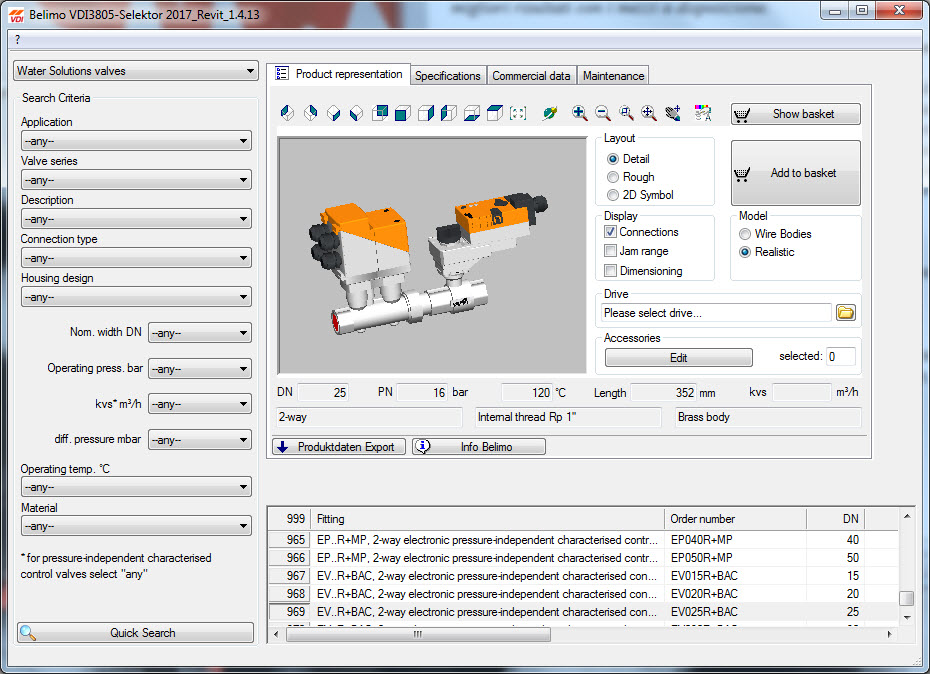Uncheck the Connections checkbox
The height and width of the screenshot is (674, 930).
[611, 232]
